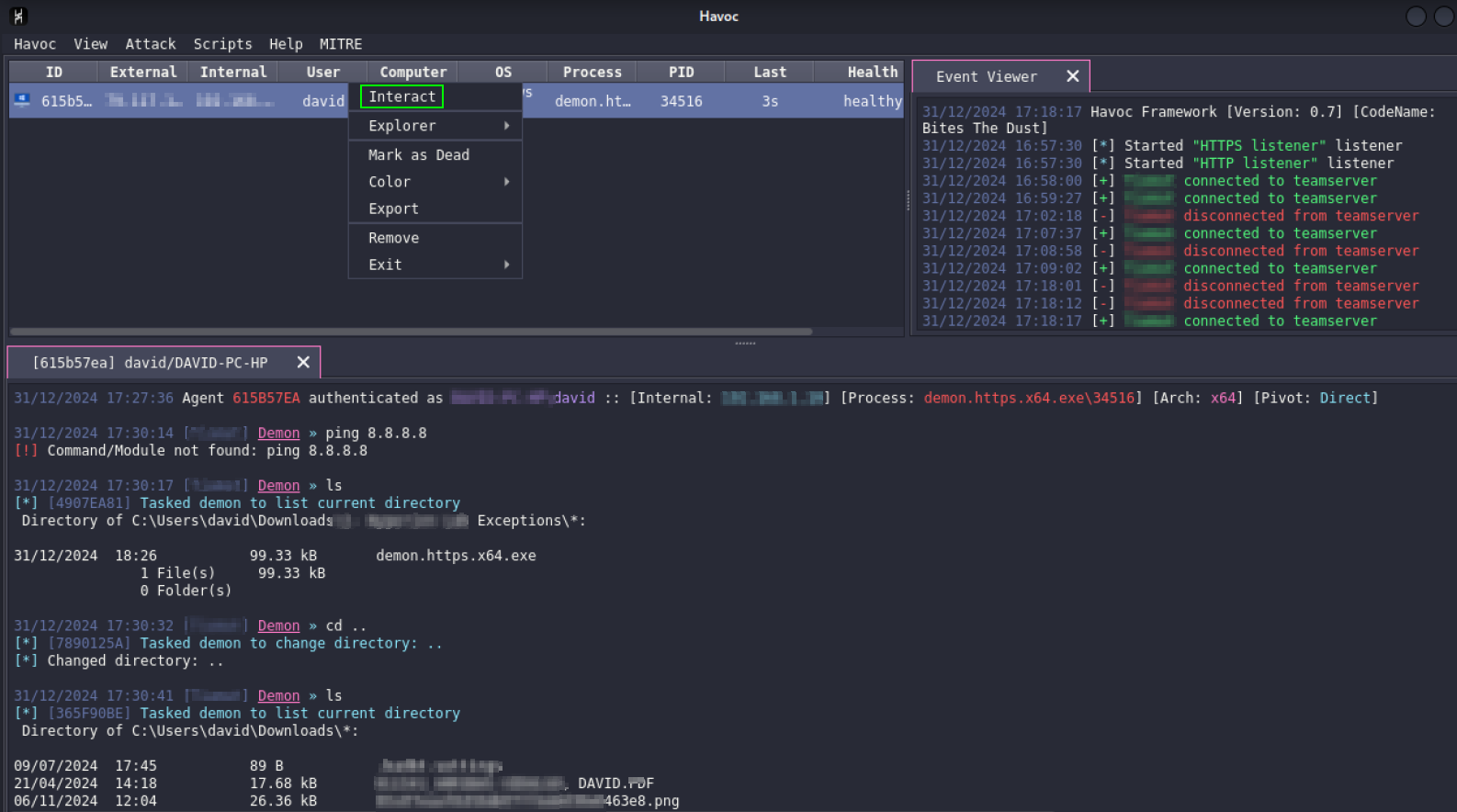Click the [7890125A] change directory task line
This screenshot has width=1457, height=812.
point(228,644)
